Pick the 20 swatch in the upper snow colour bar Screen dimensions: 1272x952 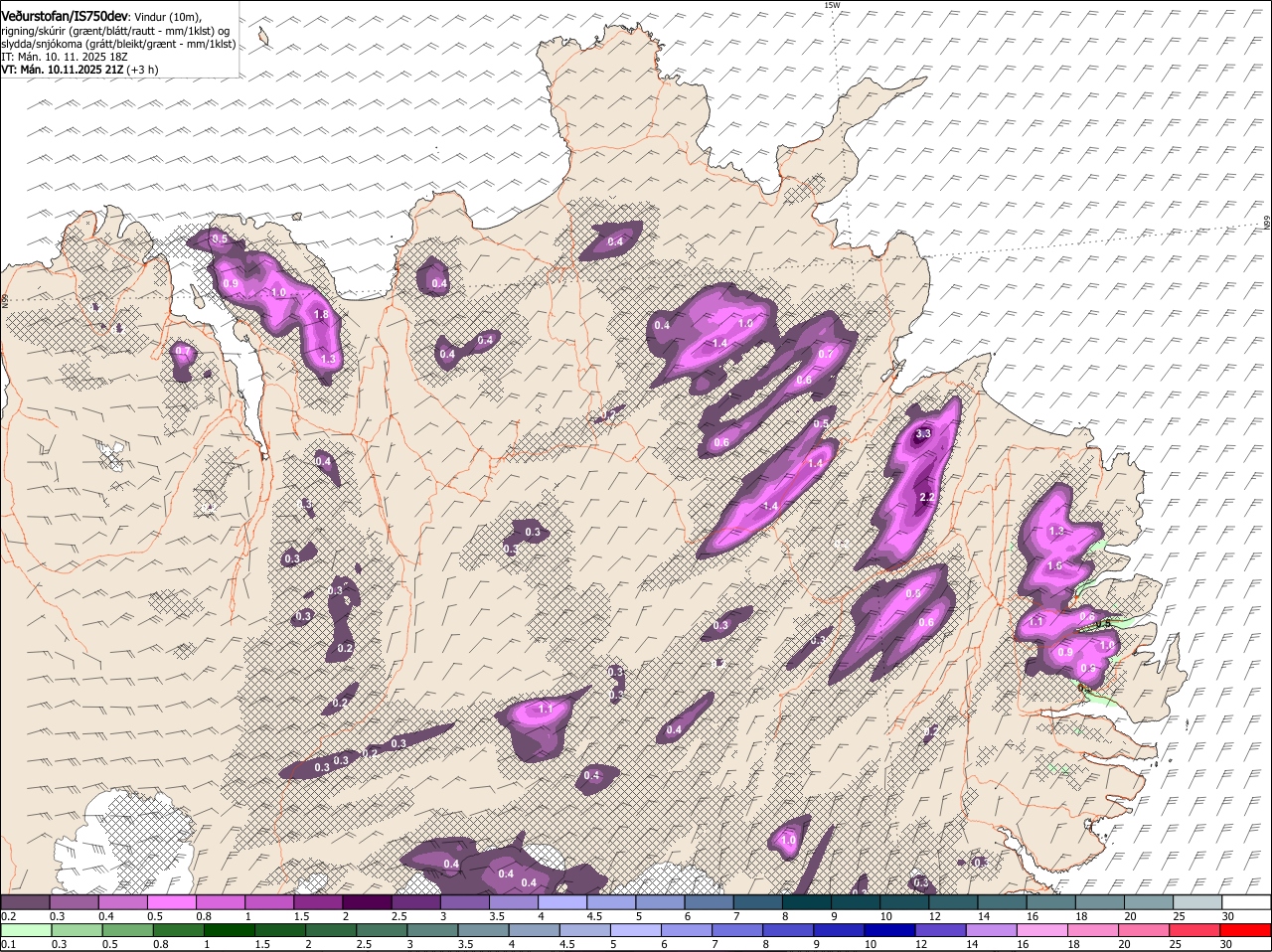click(x=1148, y=902)
